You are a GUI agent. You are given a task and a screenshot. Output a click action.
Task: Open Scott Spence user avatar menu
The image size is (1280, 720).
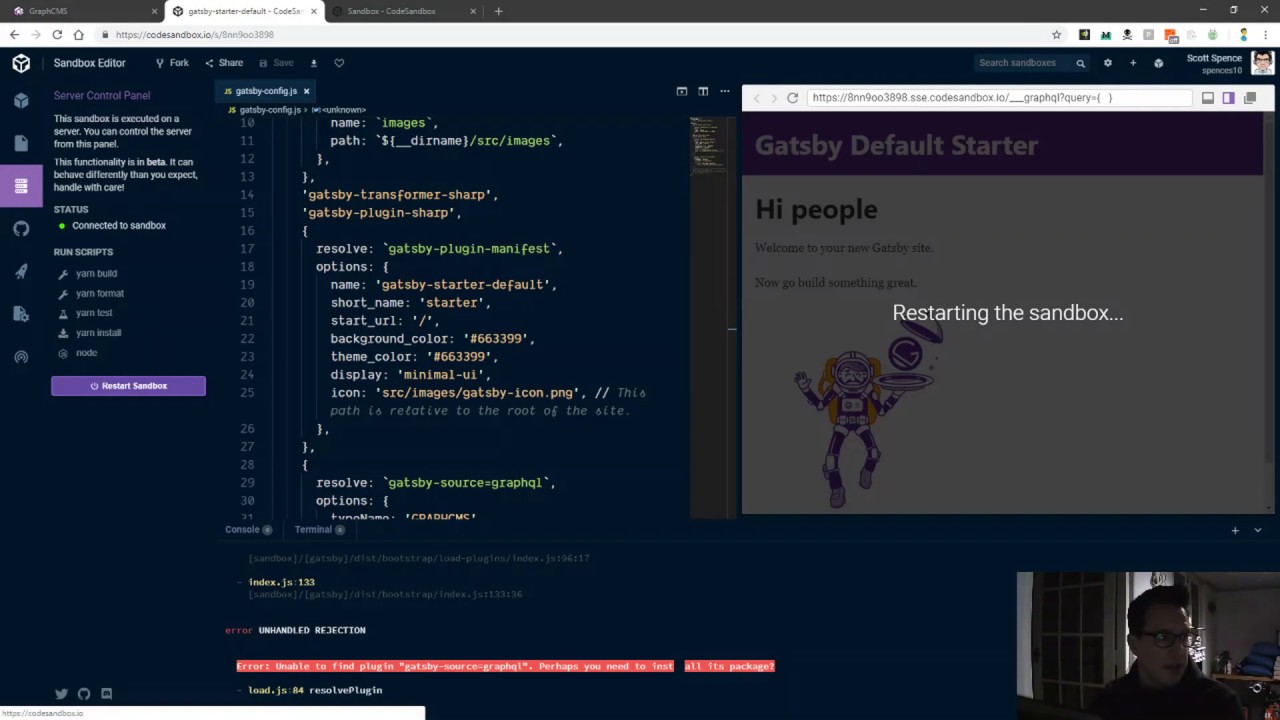click(x=1262, y=63)
